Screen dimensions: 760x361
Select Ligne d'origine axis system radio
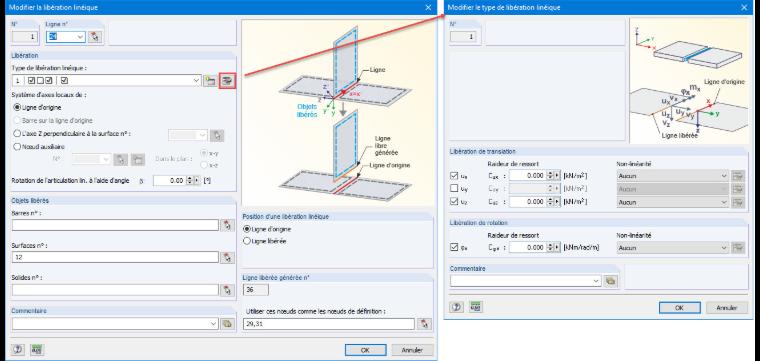click(x=17, y=108)
